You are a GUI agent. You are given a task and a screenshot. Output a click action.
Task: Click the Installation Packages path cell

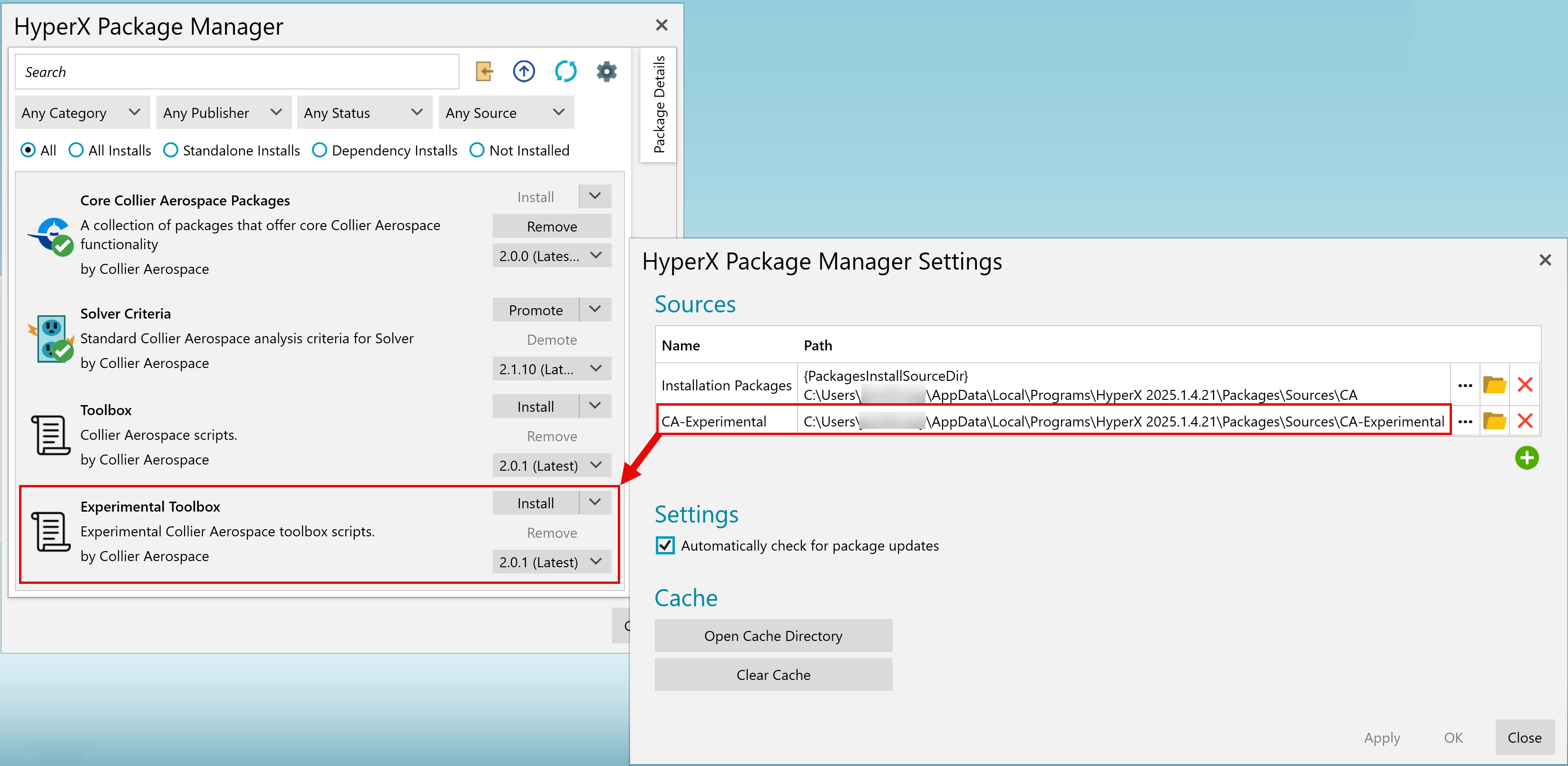(x=1124, y=385)
